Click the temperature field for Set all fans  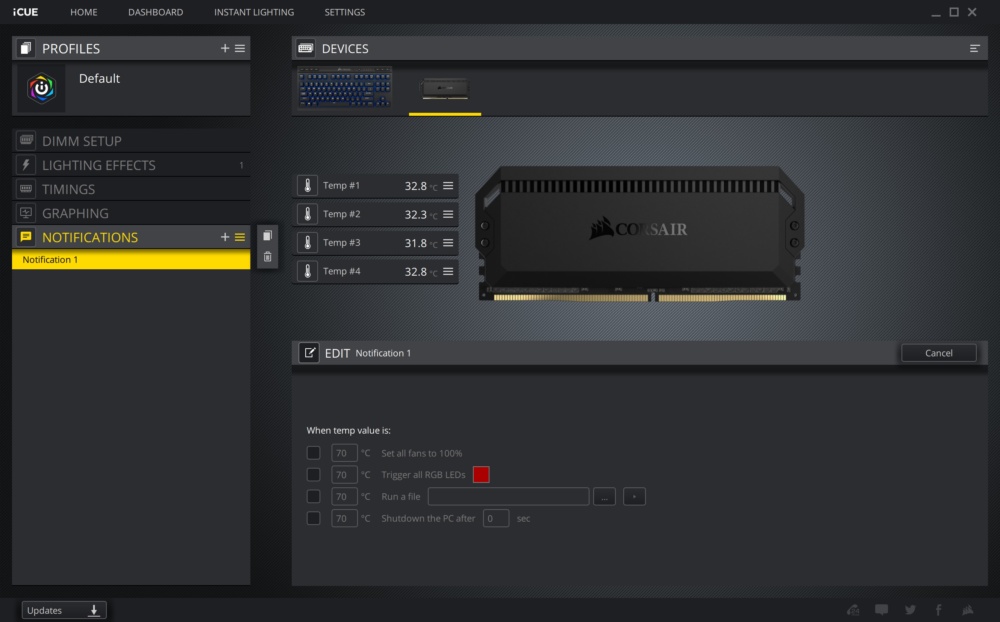344,453
